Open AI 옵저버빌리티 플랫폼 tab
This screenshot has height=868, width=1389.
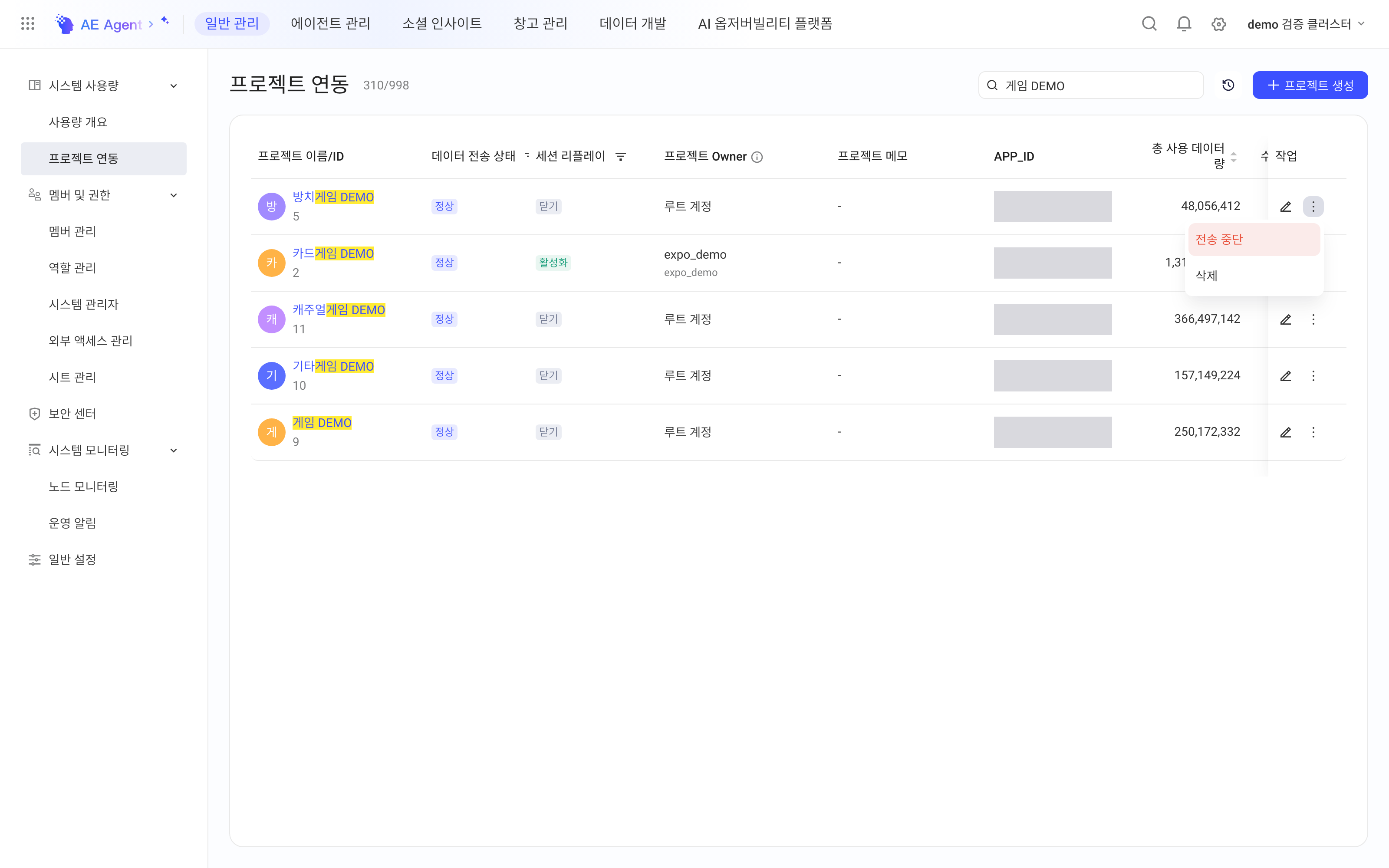tap(765, 23)
